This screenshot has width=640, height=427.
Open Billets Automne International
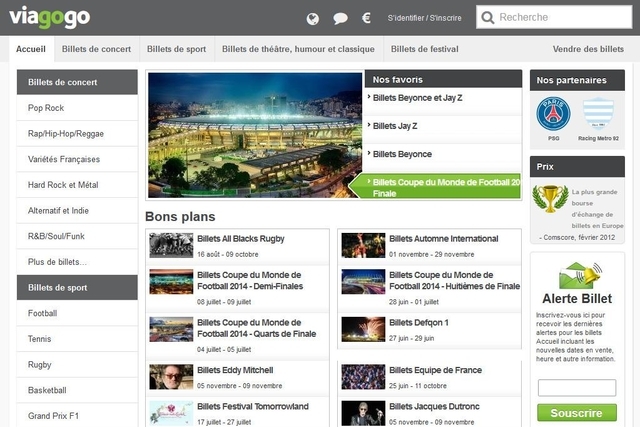444,239
